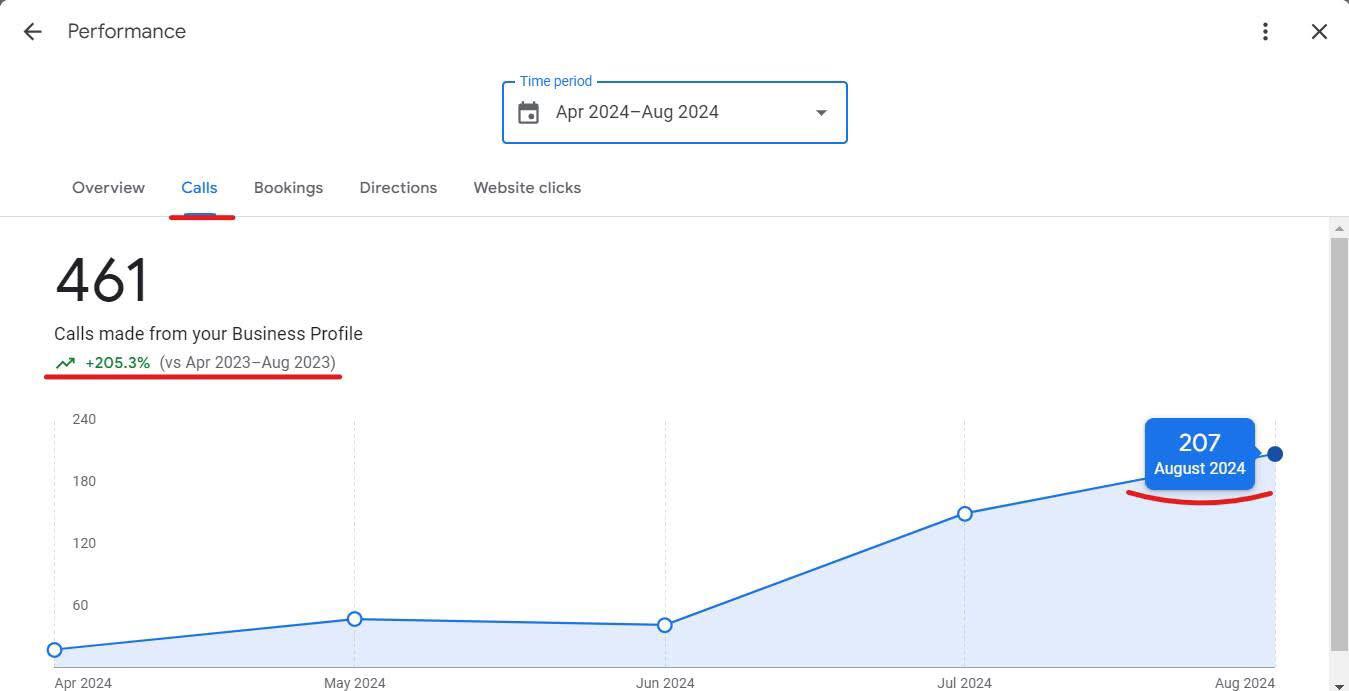
Task: Switch to the Overview tab
Action: 108,188
